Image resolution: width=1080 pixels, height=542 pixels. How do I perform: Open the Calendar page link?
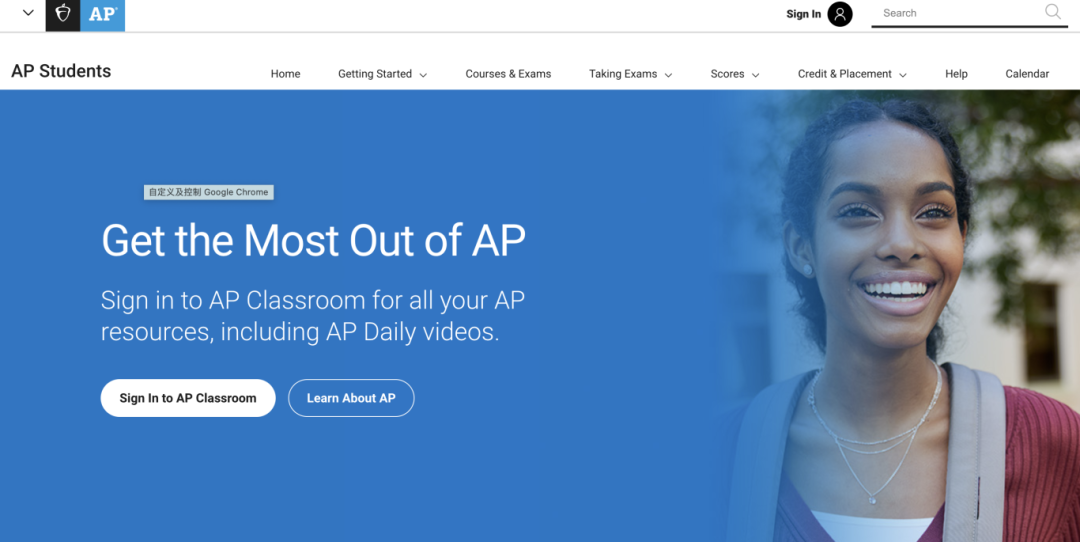1027,74
